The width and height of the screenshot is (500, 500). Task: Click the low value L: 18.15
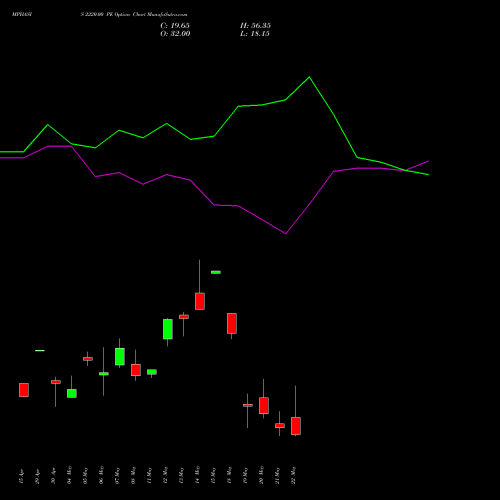(255, 34)
